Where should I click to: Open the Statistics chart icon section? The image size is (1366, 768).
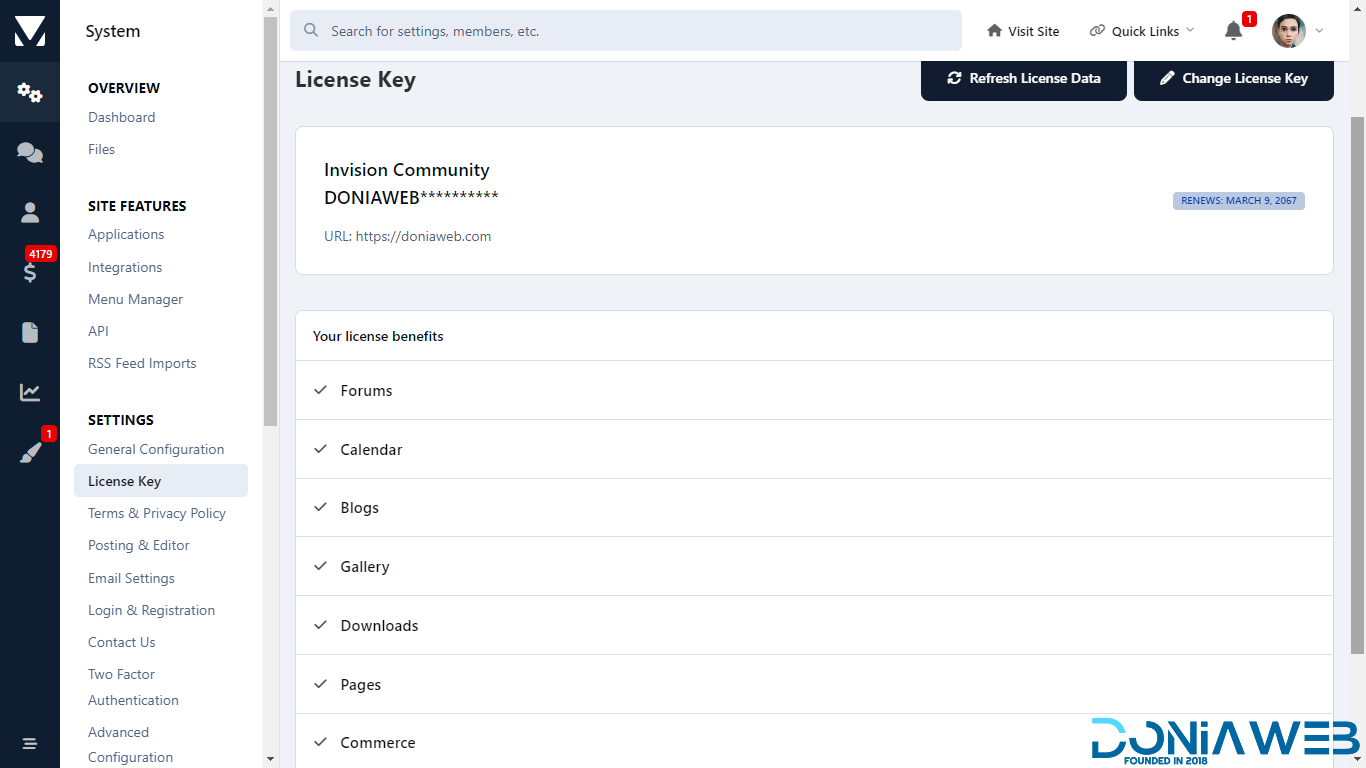click(x=30, y=392)
